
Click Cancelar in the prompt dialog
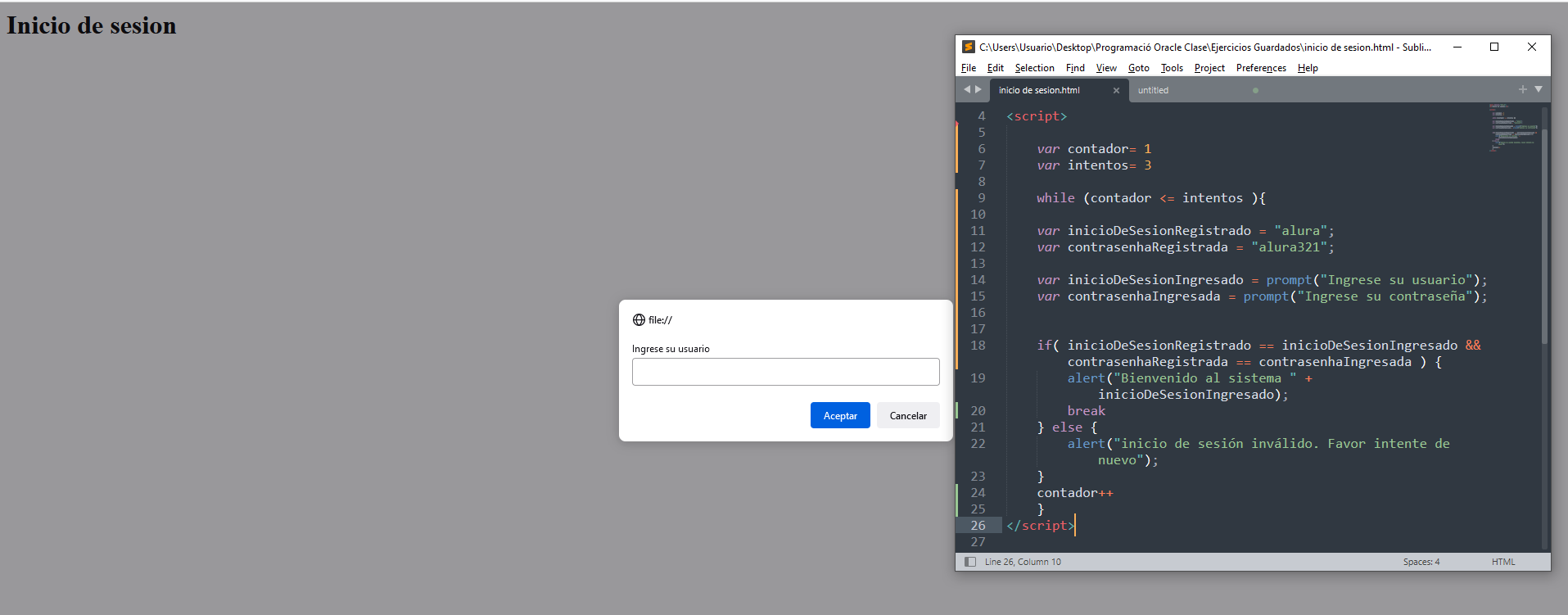(x=908, y=415)
